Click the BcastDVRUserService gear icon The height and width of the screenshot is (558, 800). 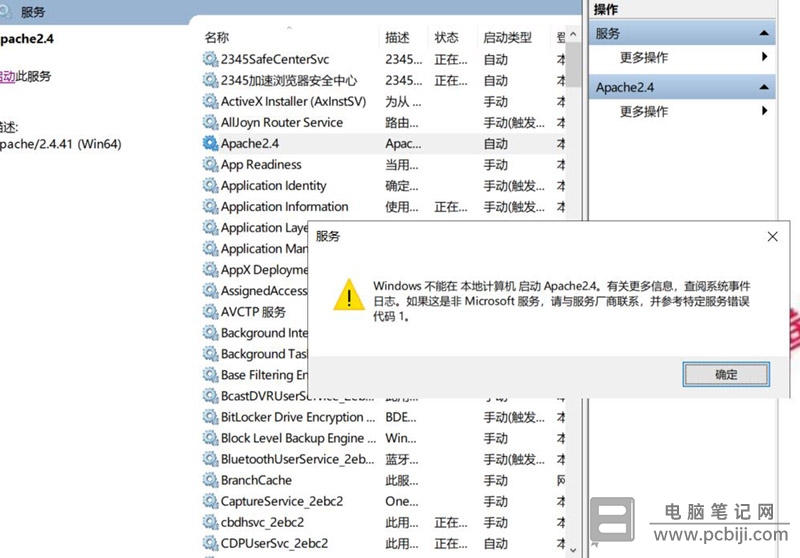[210, 396]
